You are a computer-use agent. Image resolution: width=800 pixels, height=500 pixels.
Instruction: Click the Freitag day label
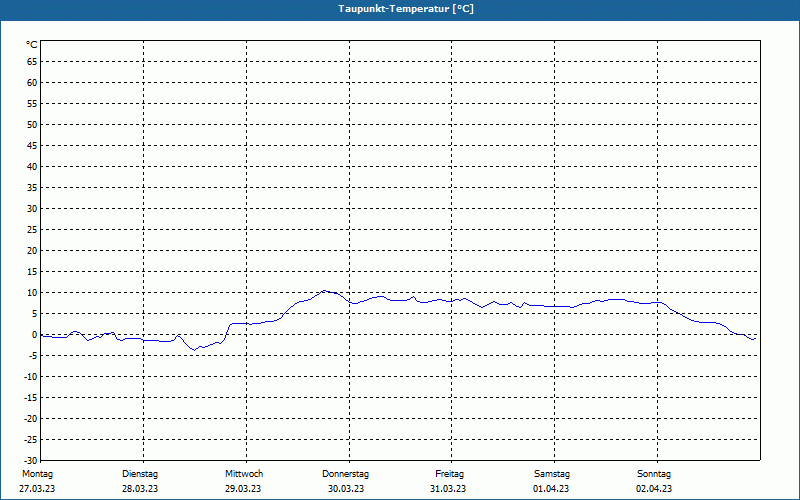pyautogui.click(x=449, y=474)
